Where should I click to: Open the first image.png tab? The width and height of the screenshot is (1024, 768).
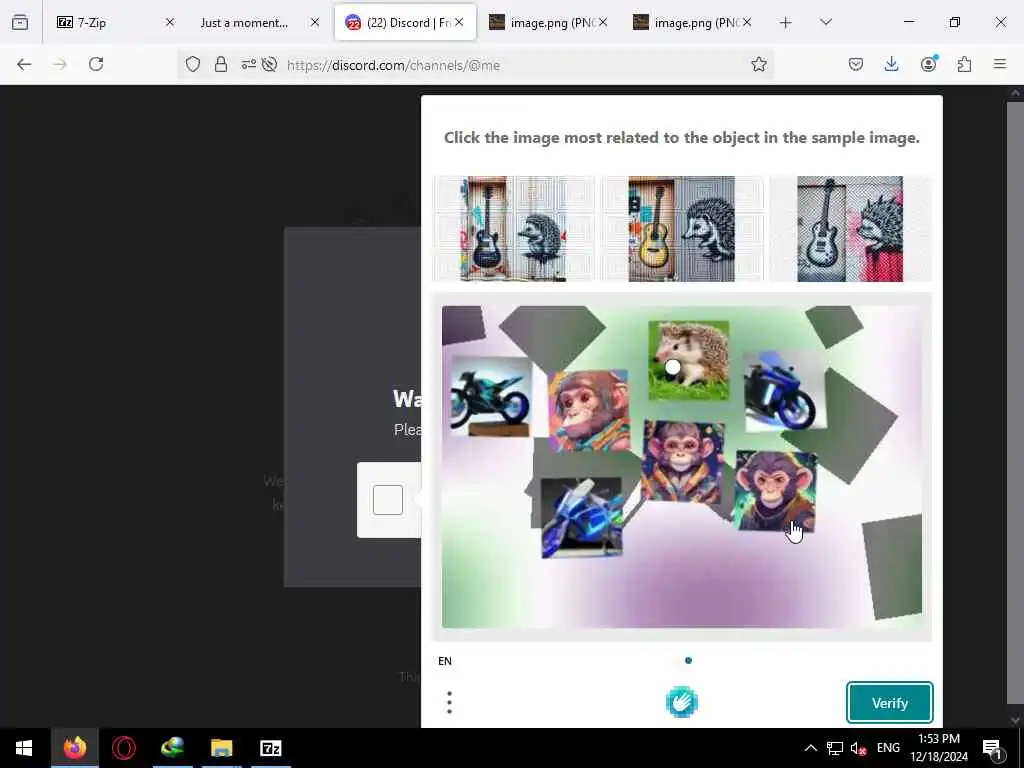[x=549, y=23]
